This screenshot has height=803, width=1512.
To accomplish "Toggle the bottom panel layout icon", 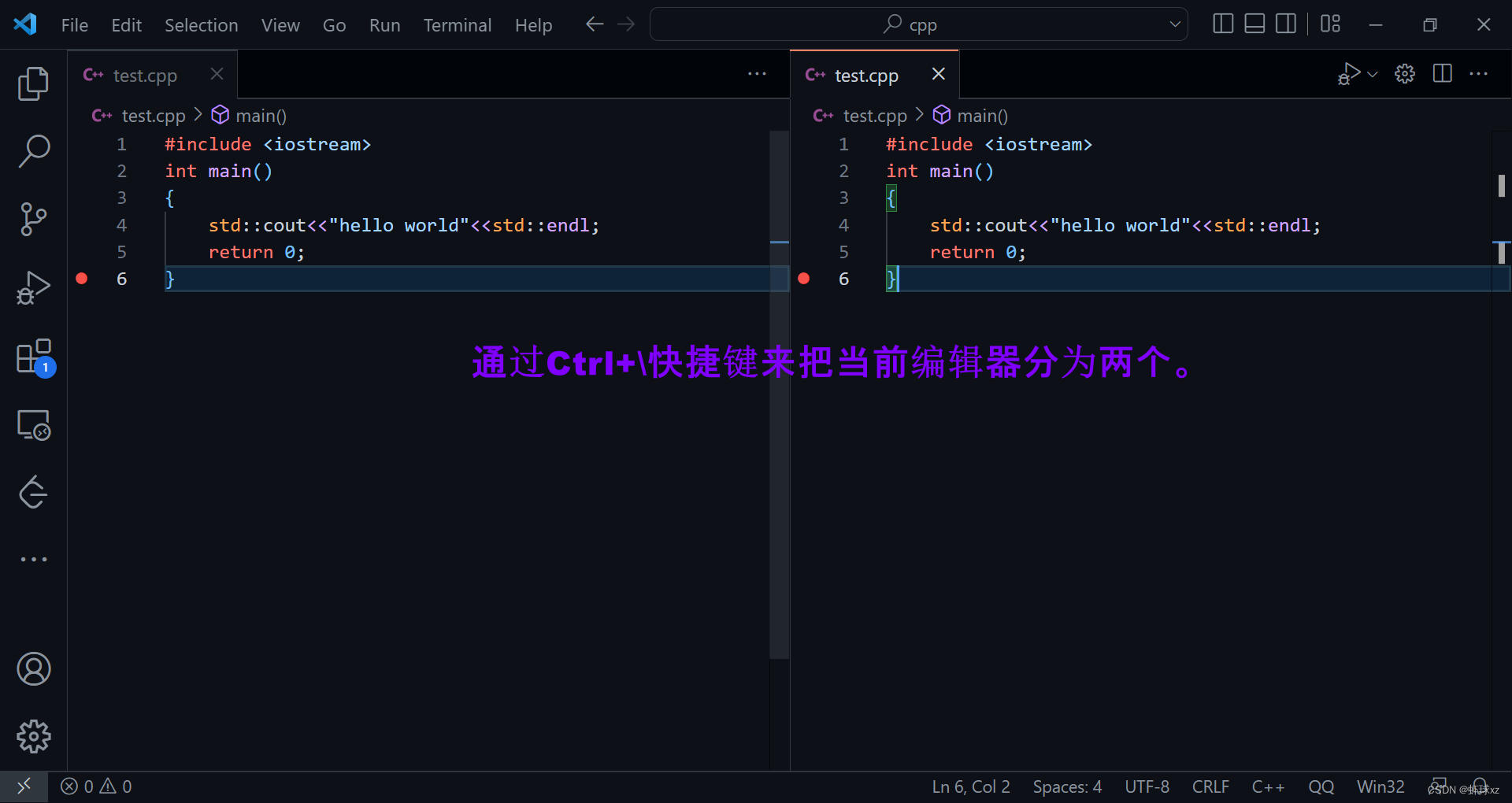I will click(1254, 24).
